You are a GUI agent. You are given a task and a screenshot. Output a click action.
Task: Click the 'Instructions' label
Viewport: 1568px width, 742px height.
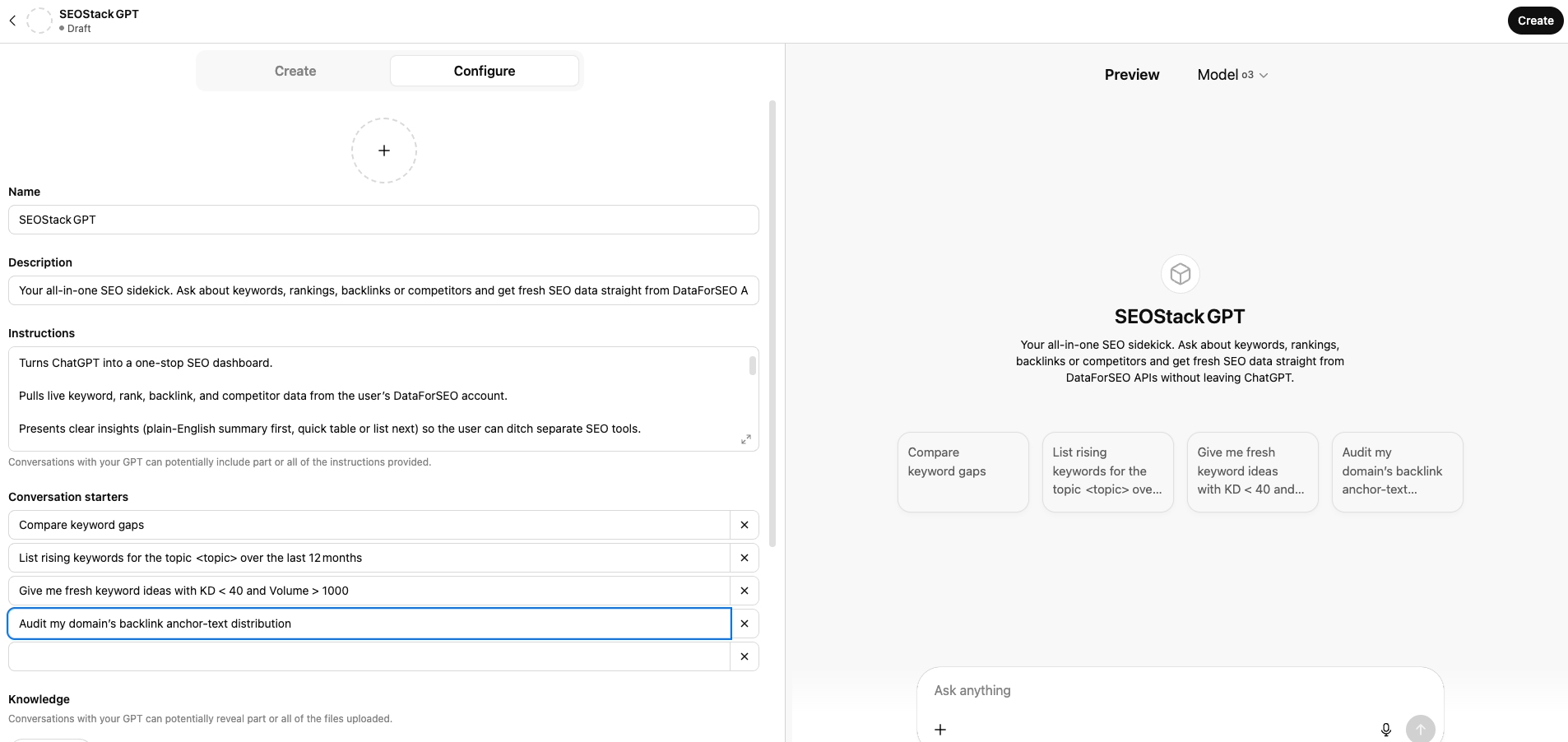[41, 333]
